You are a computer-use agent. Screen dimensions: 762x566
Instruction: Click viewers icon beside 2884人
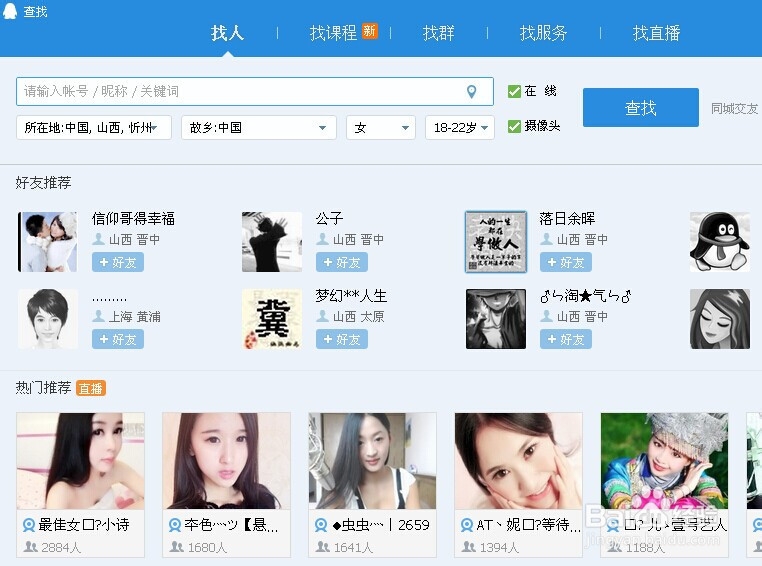[31, 547]
